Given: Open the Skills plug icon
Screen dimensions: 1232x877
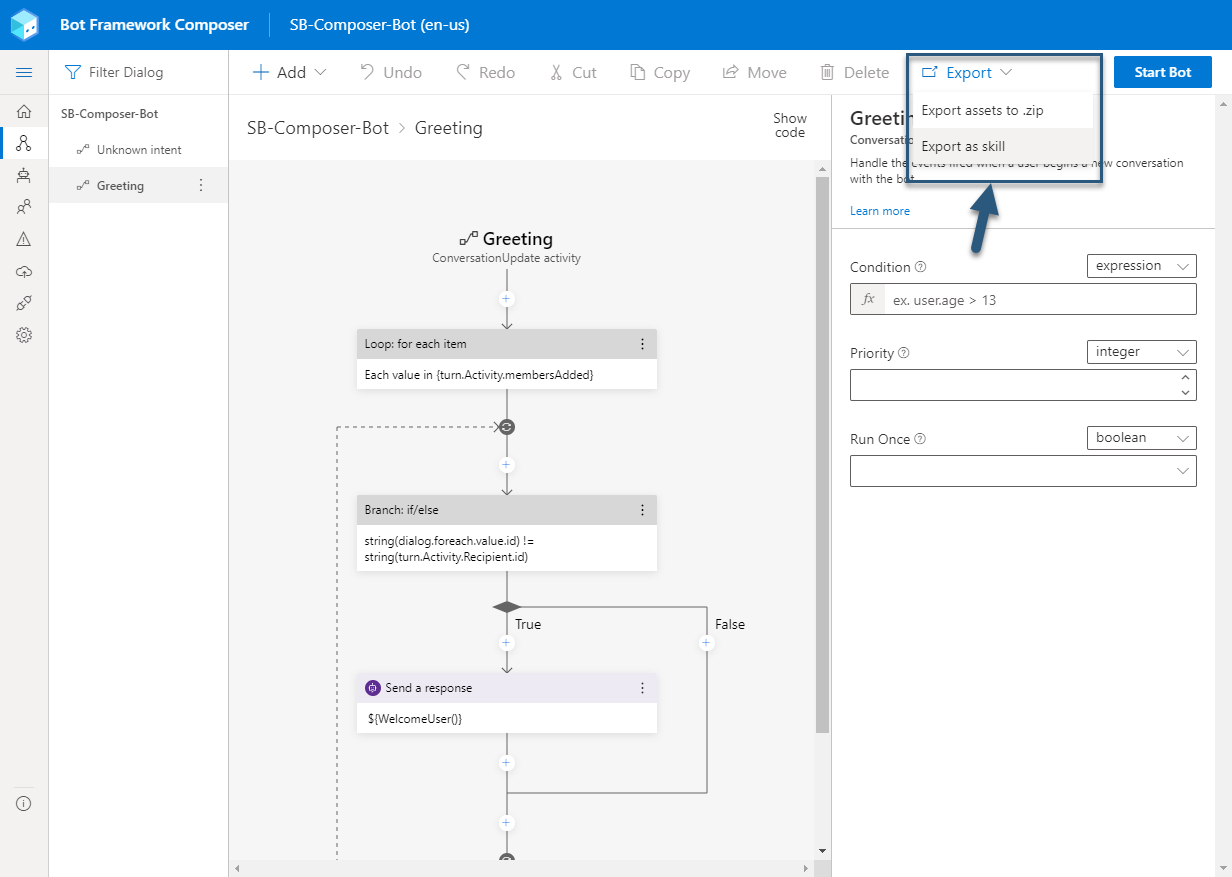Looking at the screenshot, I should [x=24, y=303].
